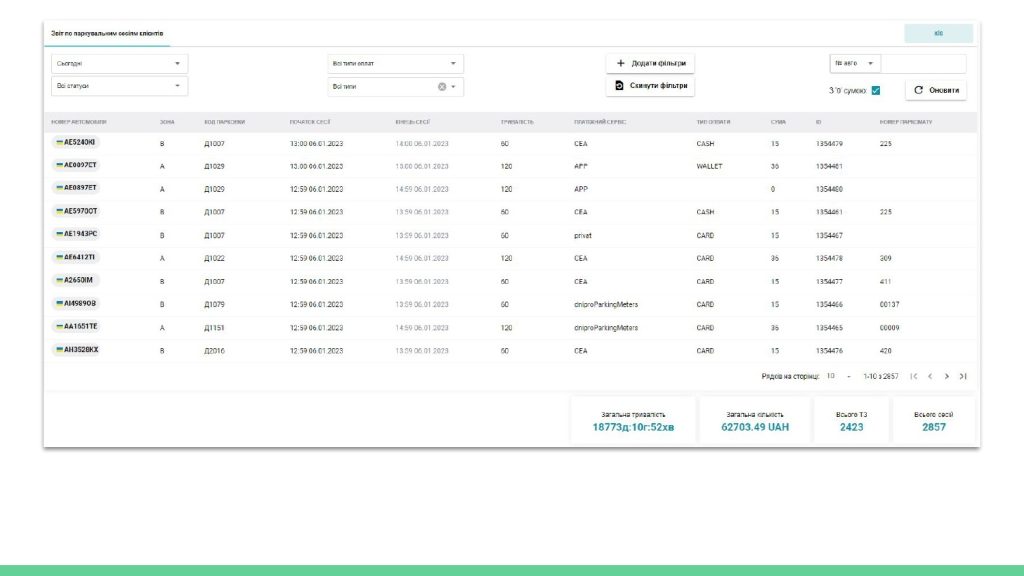Click the document icon in 'Скинути фільтри'
1024x576 pixels.
[620, 86]
